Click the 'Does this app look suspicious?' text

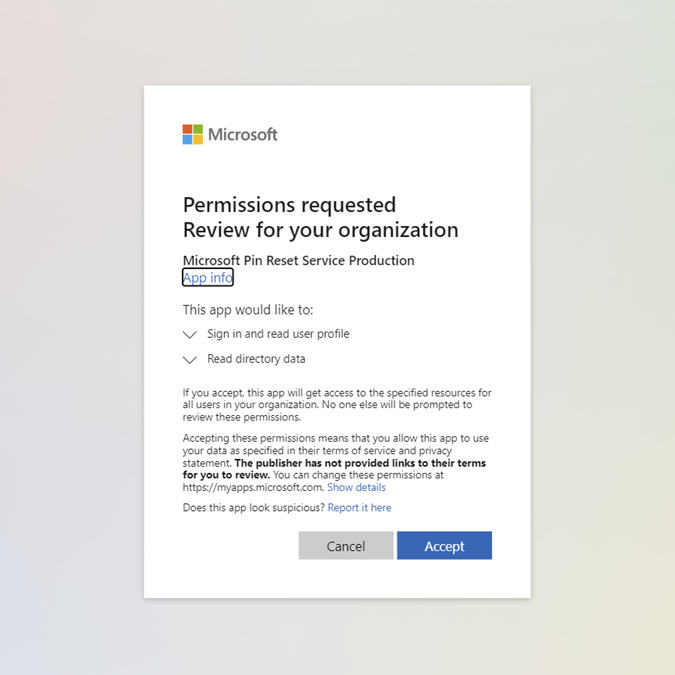254,508
